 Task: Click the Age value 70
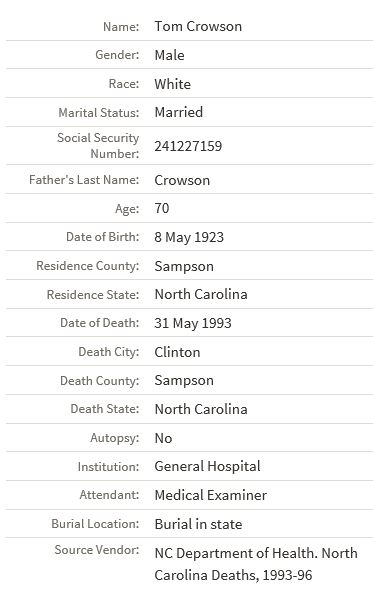click(x=162, y=208)
